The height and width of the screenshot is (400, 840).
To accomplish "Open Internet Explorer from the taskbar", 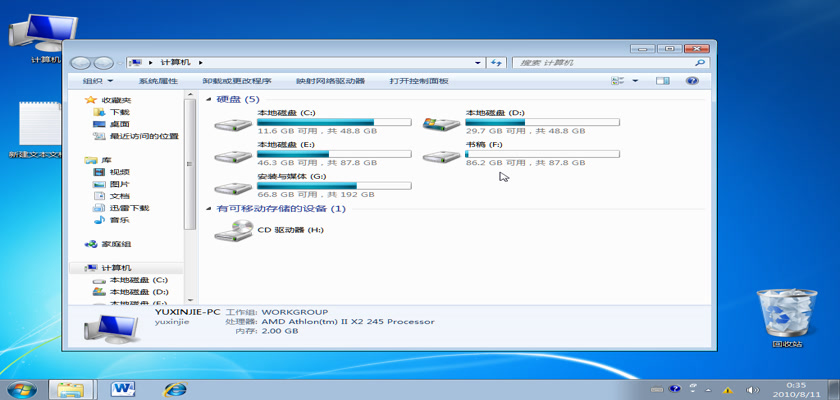I will [176, 387].
